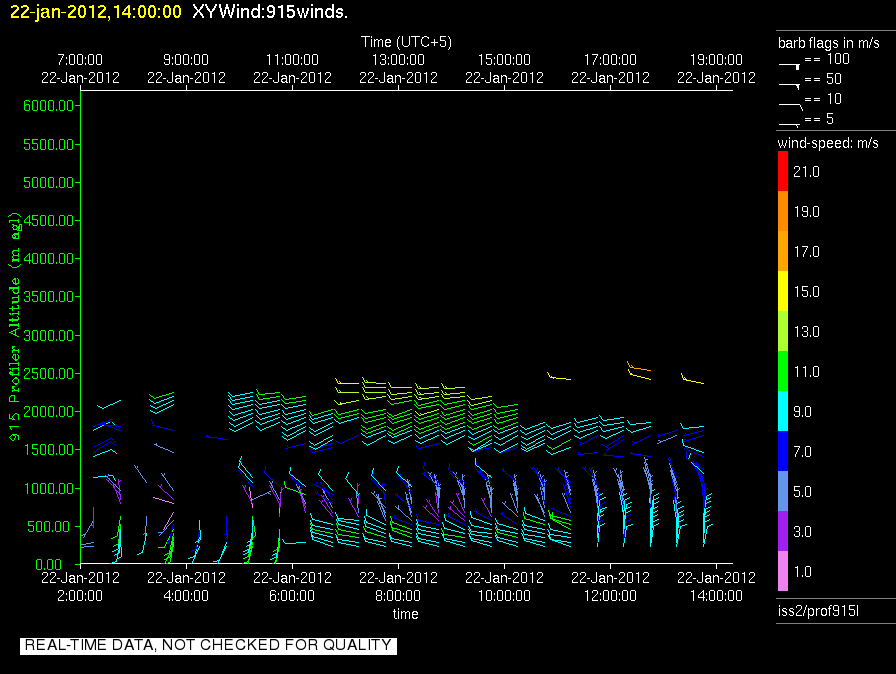The image size is (896, 674).
Task: Click the XYWind:915winds. title text
Action: tap(270, 12)
